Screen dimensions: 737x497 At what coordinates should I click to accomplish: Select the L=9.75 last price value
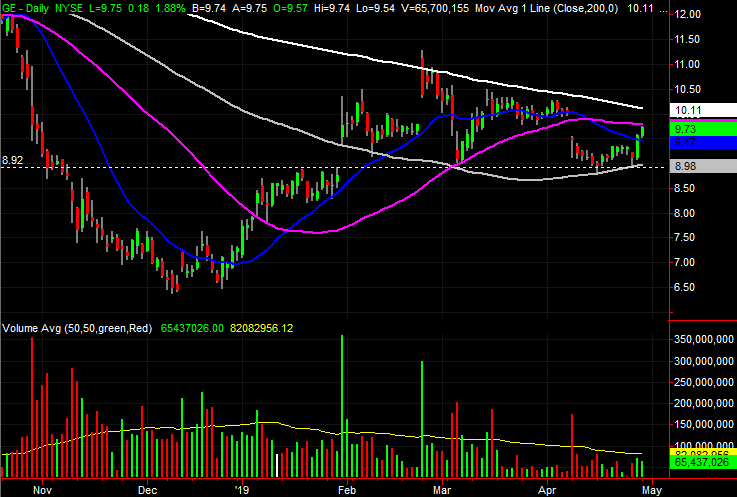[105, 8]
